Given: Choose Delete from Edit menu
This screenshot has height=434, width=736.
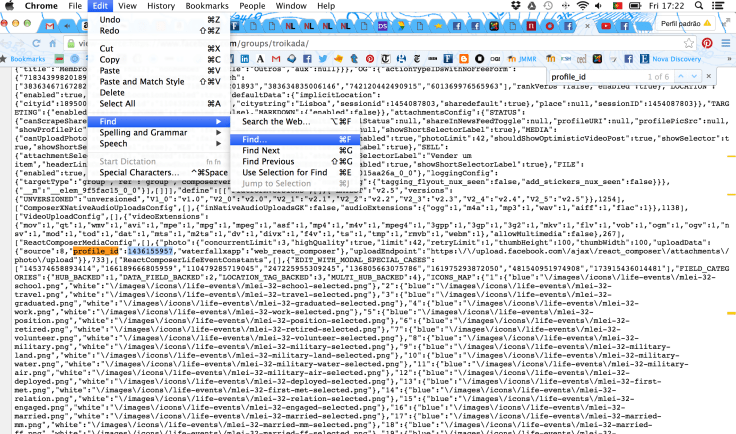Looking at the screenshot, I should pos(159,92).
